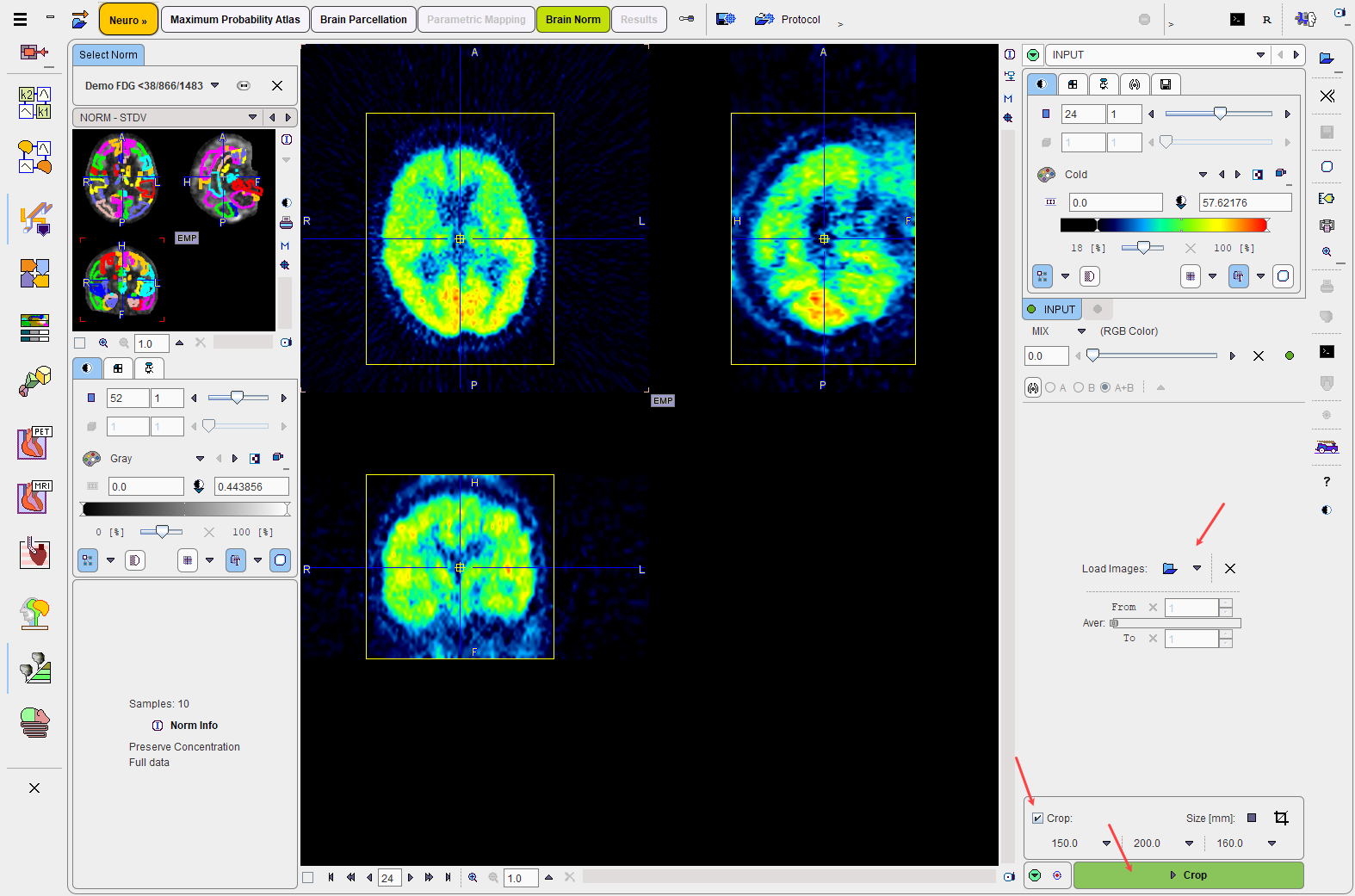This screenshot has width=1355, height=896.
Task: Open Norm Info
Action: coord(185,726)
